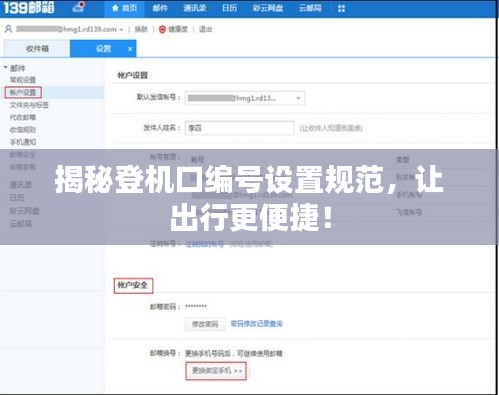
Task: Click the 帐户安全 section heading
Action: coord(133,285)
